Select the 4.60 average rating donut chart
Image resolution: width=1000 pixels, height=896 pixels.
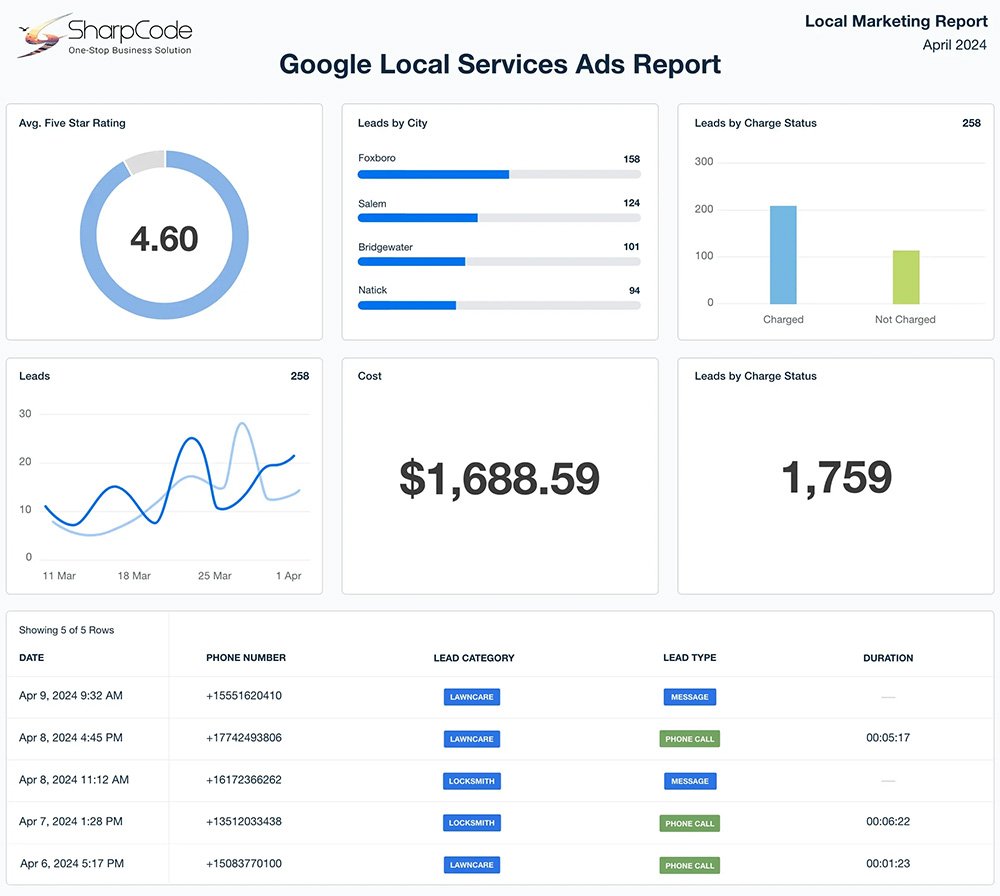165,238
